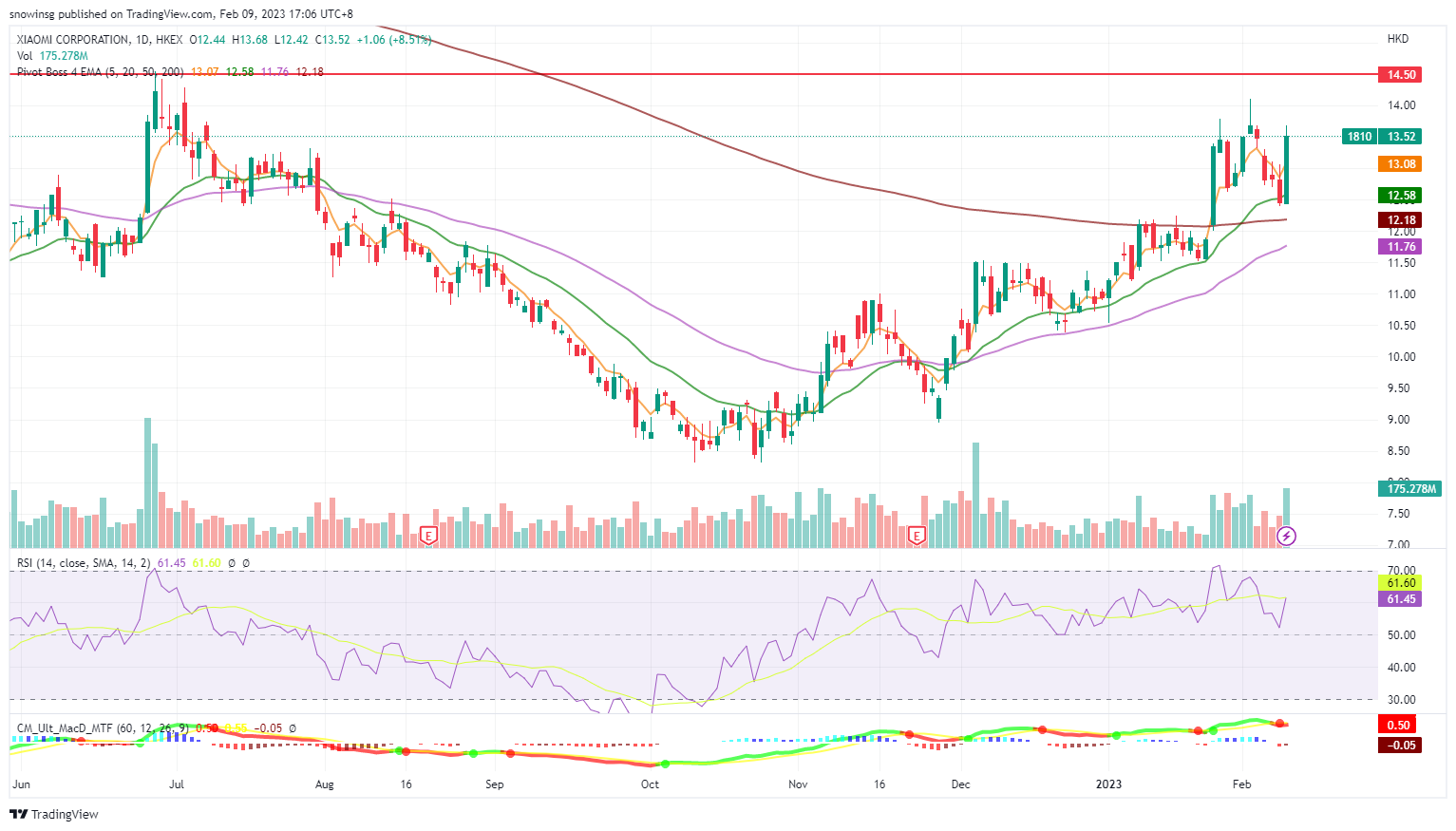Viewport: 1456px width, 831px height.
Task: Click the 13.52 current price label
Action: pos(1401,137)
